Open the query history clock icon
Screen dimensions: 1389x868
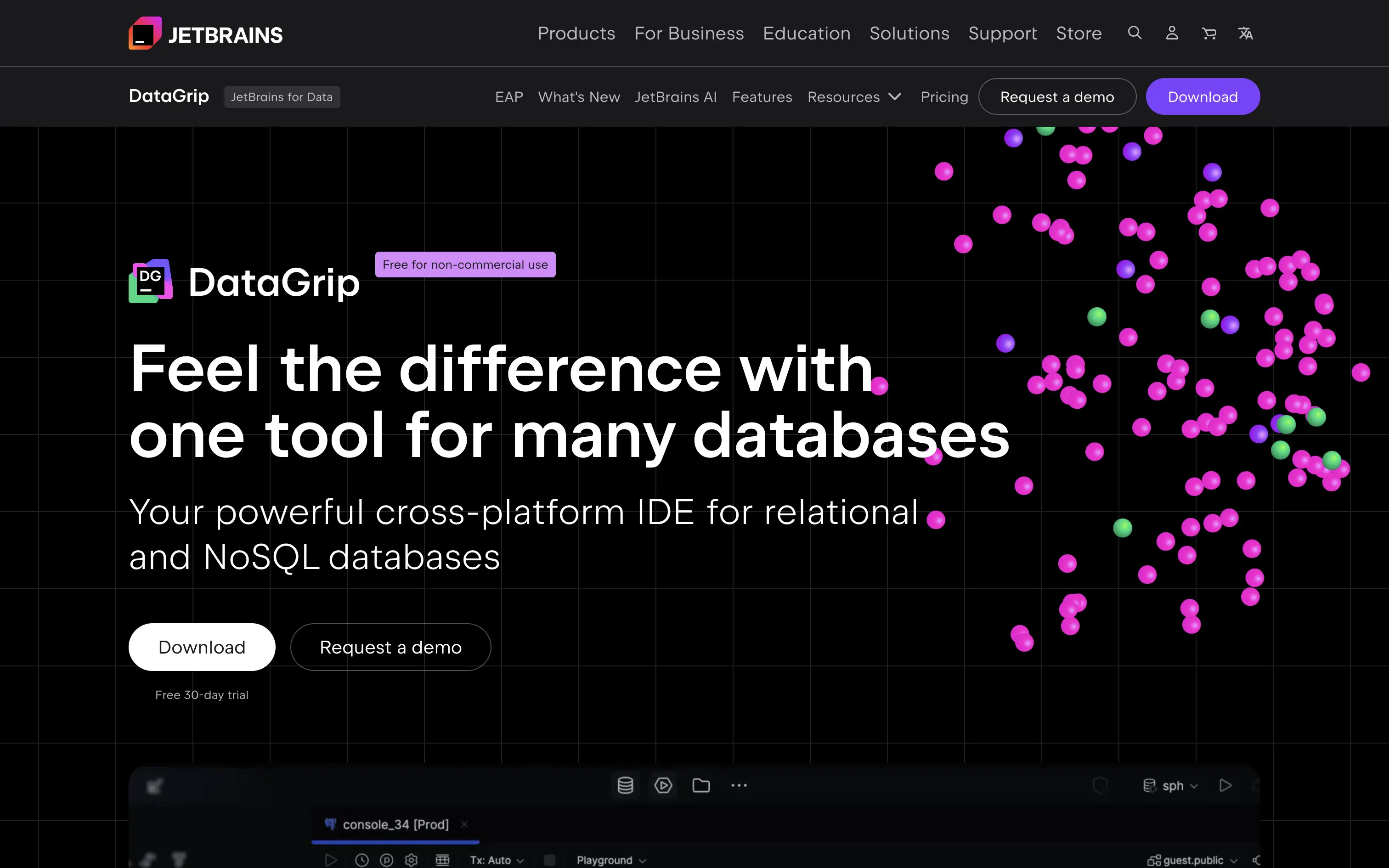tap(361, 860)
